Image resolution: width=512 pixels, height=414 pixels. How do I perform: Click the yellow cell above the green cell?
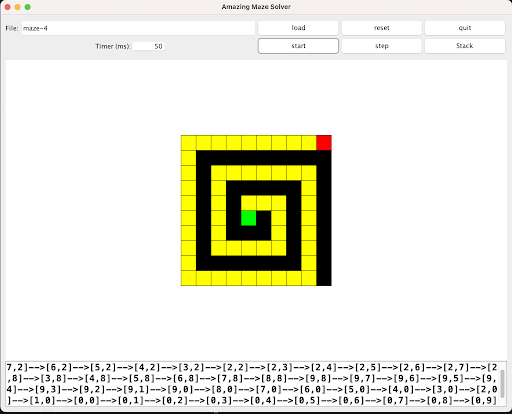pyautogui.click(x=248, y=203)
